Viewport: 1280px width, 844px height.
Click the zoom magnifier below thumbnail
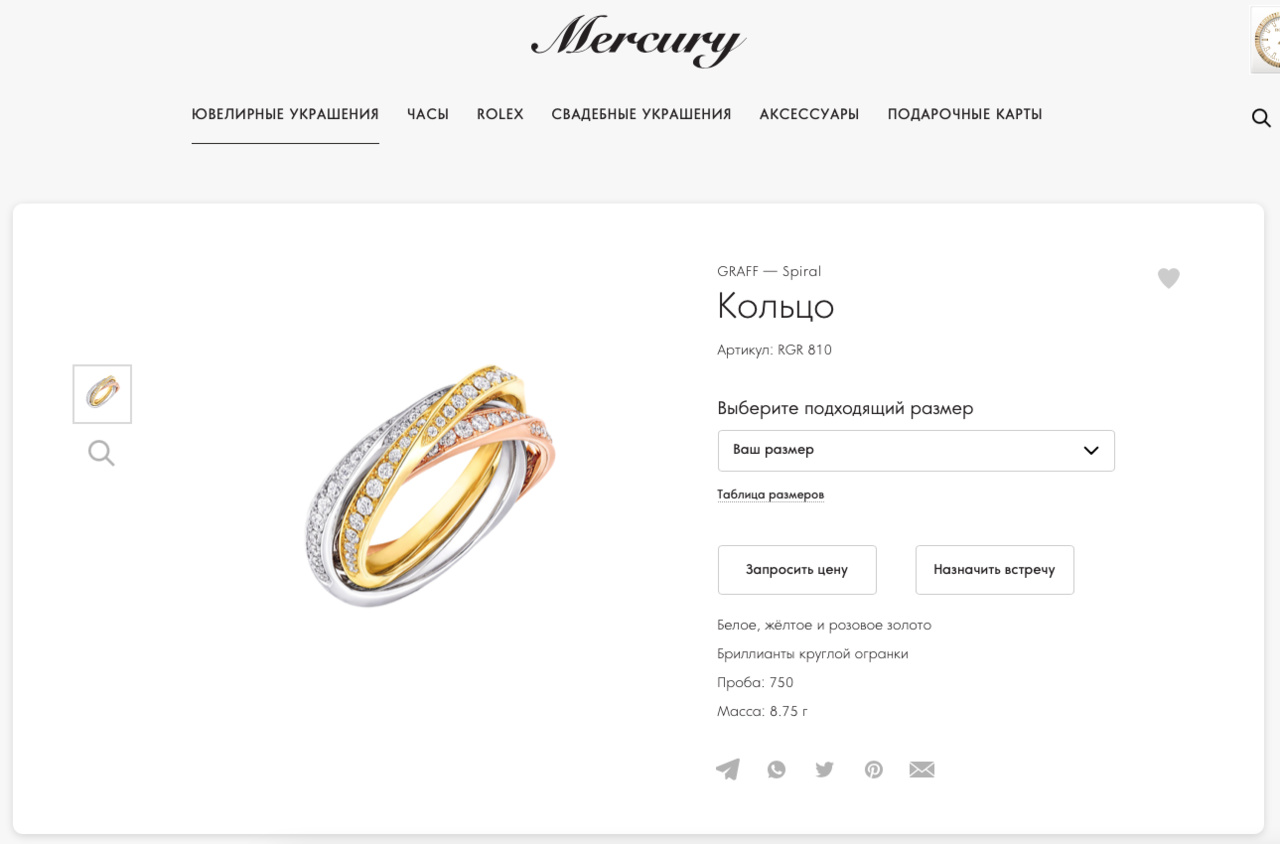point(101,453)
